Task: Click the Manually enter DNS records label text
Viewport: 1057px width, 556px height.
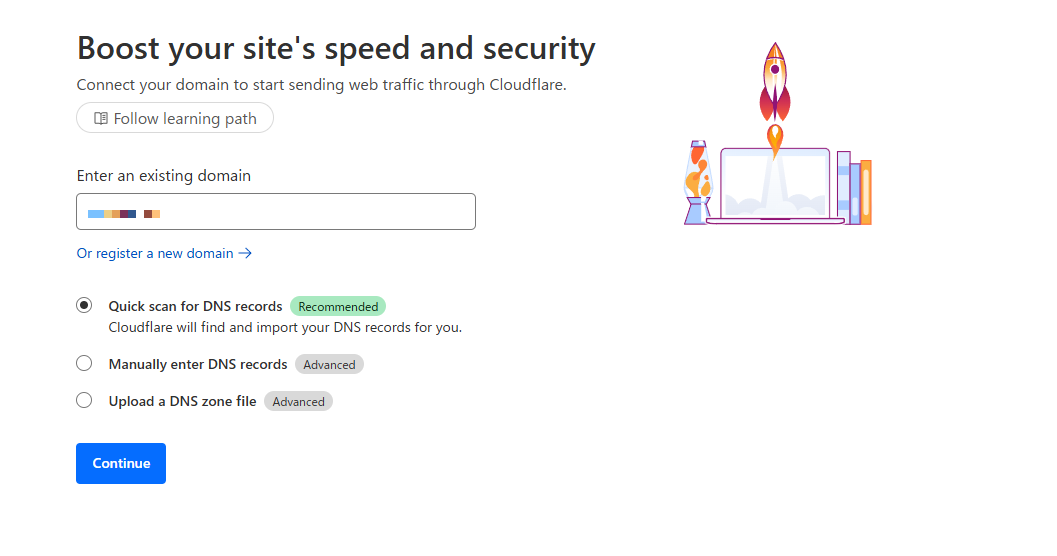Action: (198, 365)
